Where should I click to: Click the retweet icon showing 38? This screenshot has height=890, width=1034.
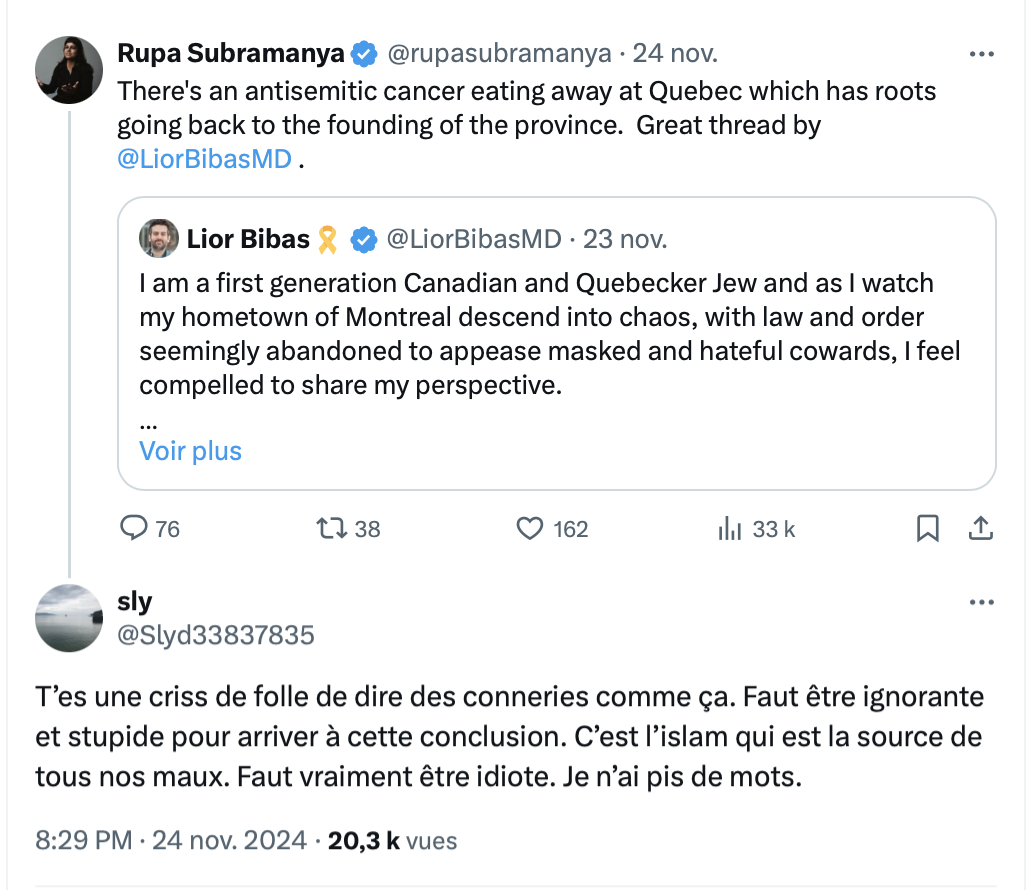(330, 529)
